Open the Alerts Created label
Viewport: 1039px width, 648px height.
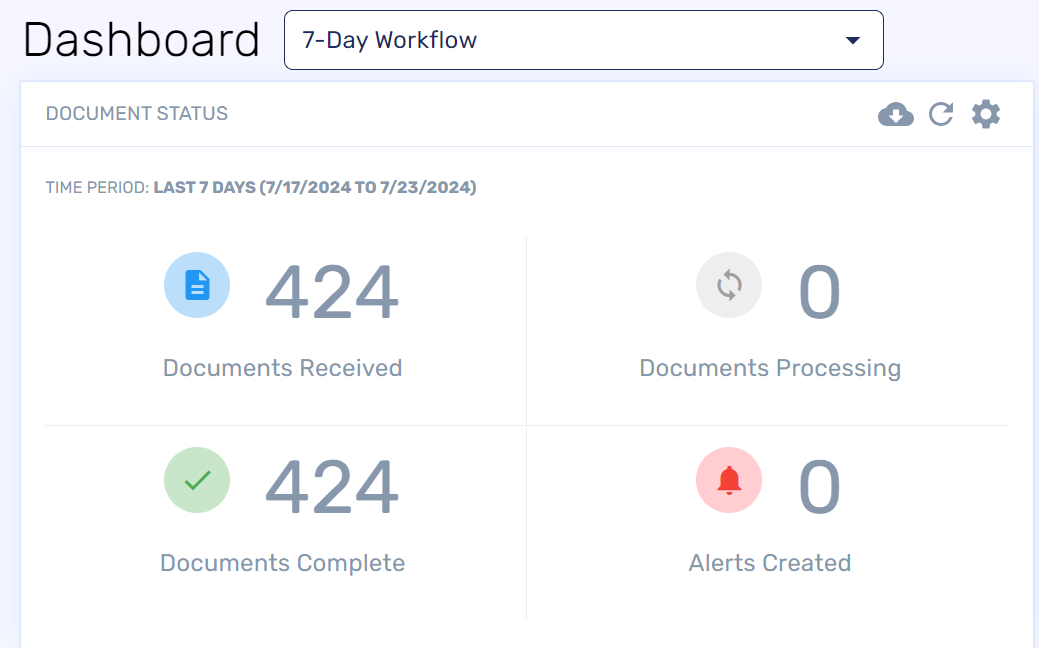point(770,563)
